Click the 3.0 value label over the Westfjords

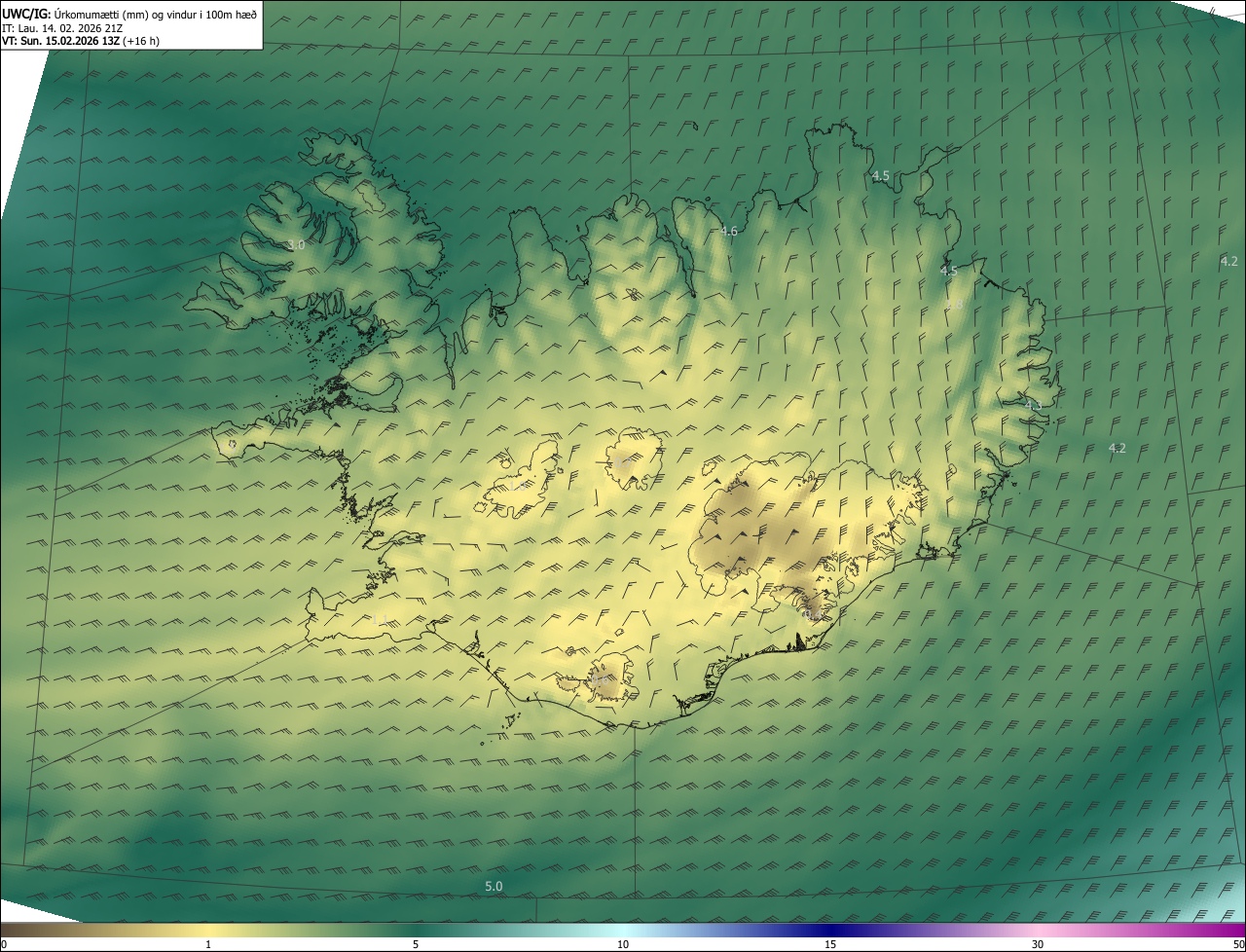click(297, 245)
